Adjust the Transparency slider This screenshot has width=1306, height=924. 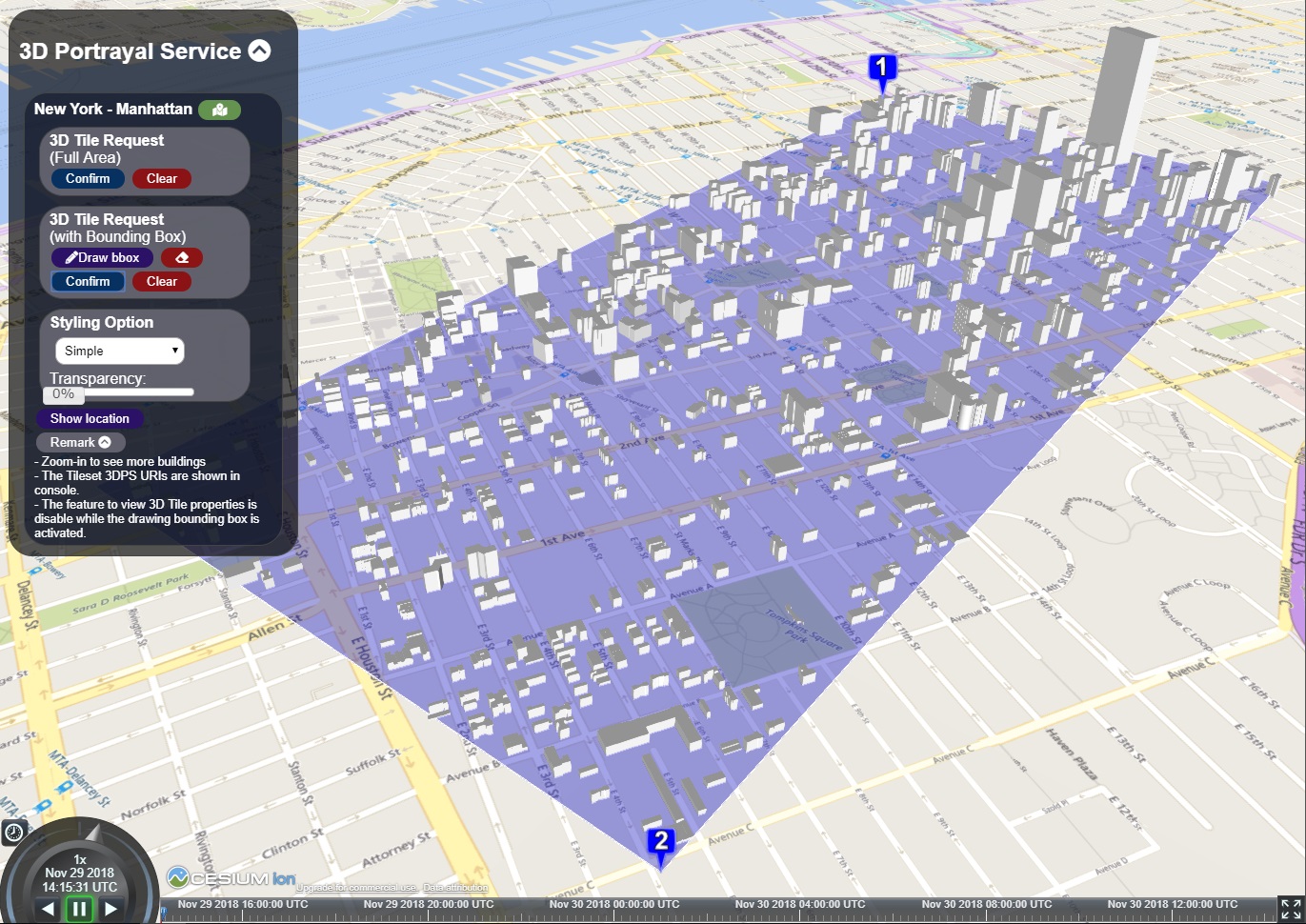tap(119, 392)
